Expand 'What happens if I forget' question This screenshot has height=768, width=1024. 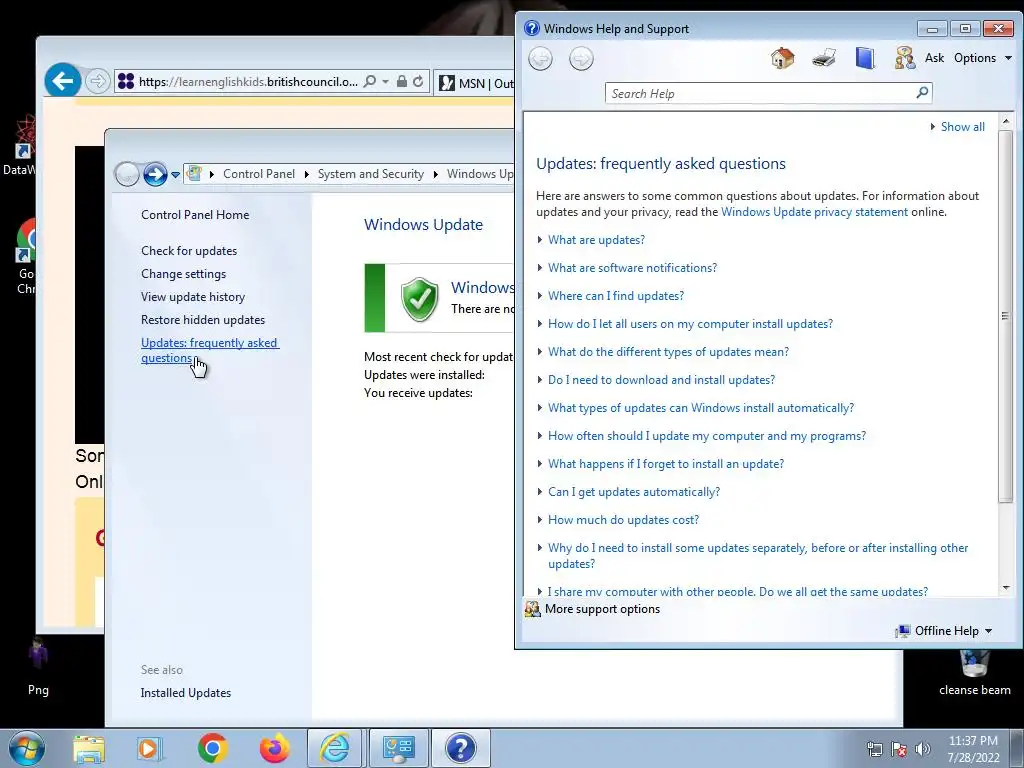tap(665, 464)
